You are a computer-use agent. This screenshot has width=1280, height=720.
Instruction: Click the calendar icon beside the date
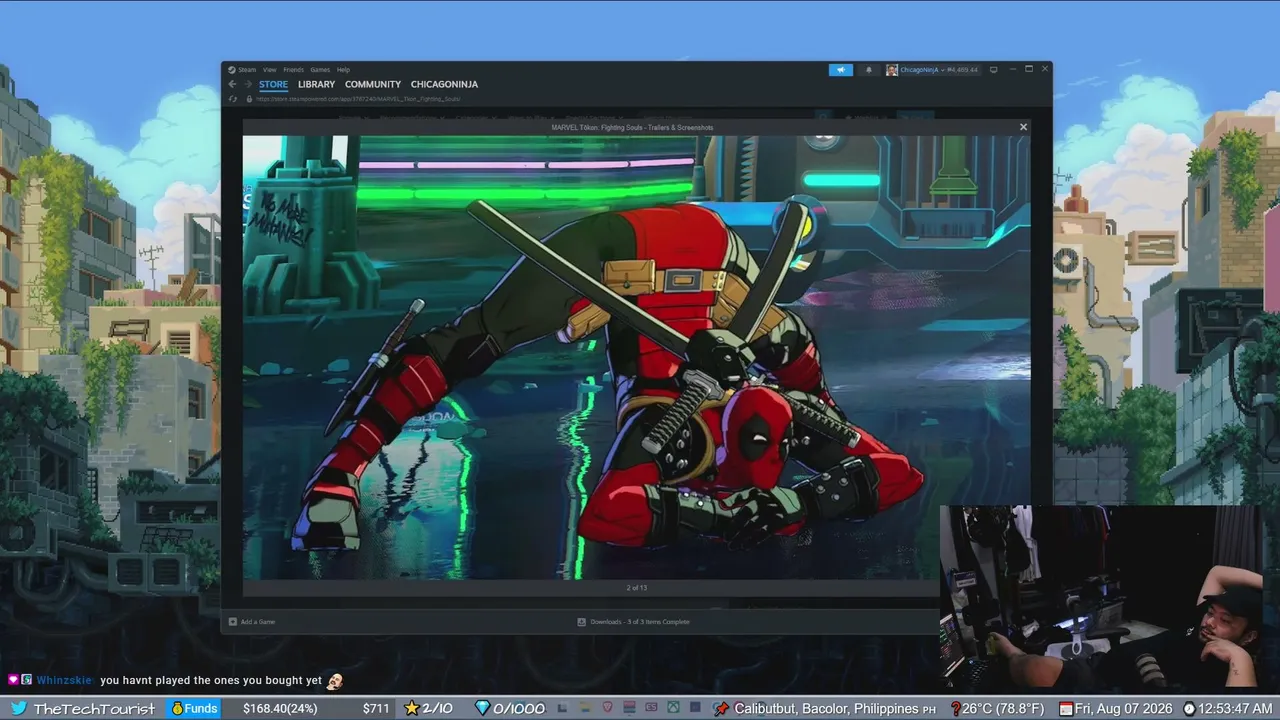[1068, 708]
